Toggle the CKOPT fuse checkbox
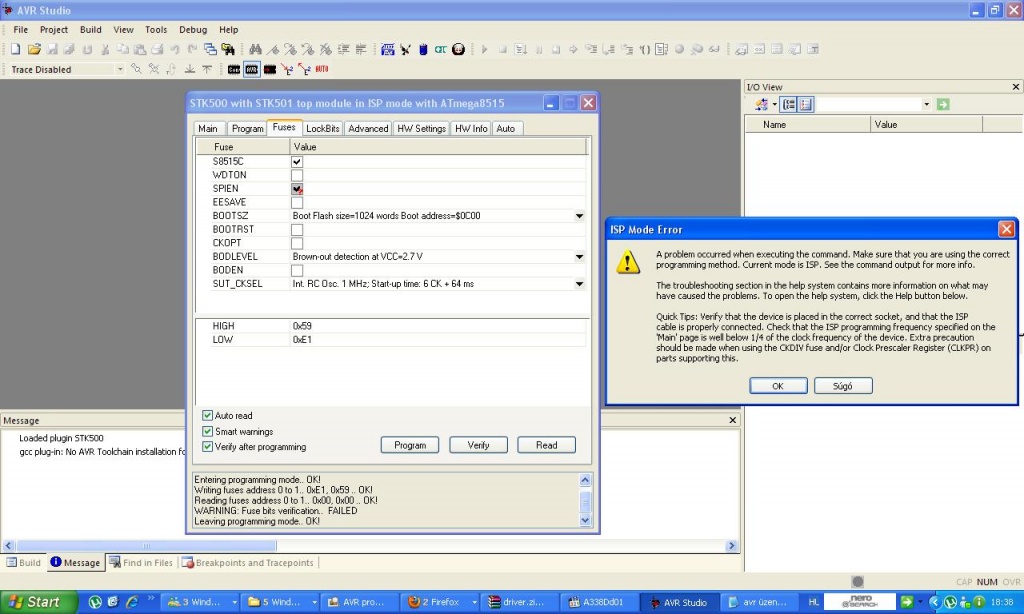The image size is (1024, 614). click(297, 244)
